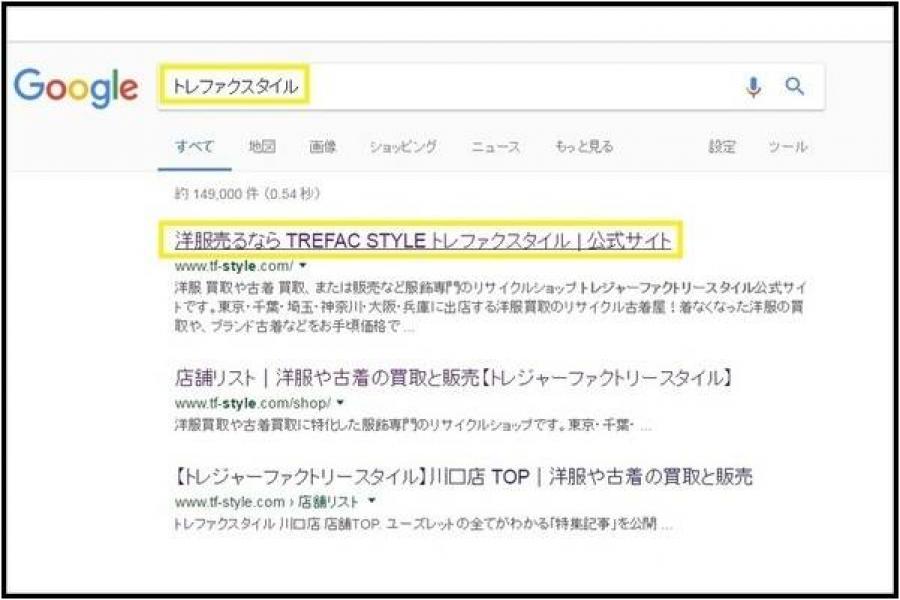Expand the dropdown arrow after the 店舗リスト breadcrumb

(371, 501)
